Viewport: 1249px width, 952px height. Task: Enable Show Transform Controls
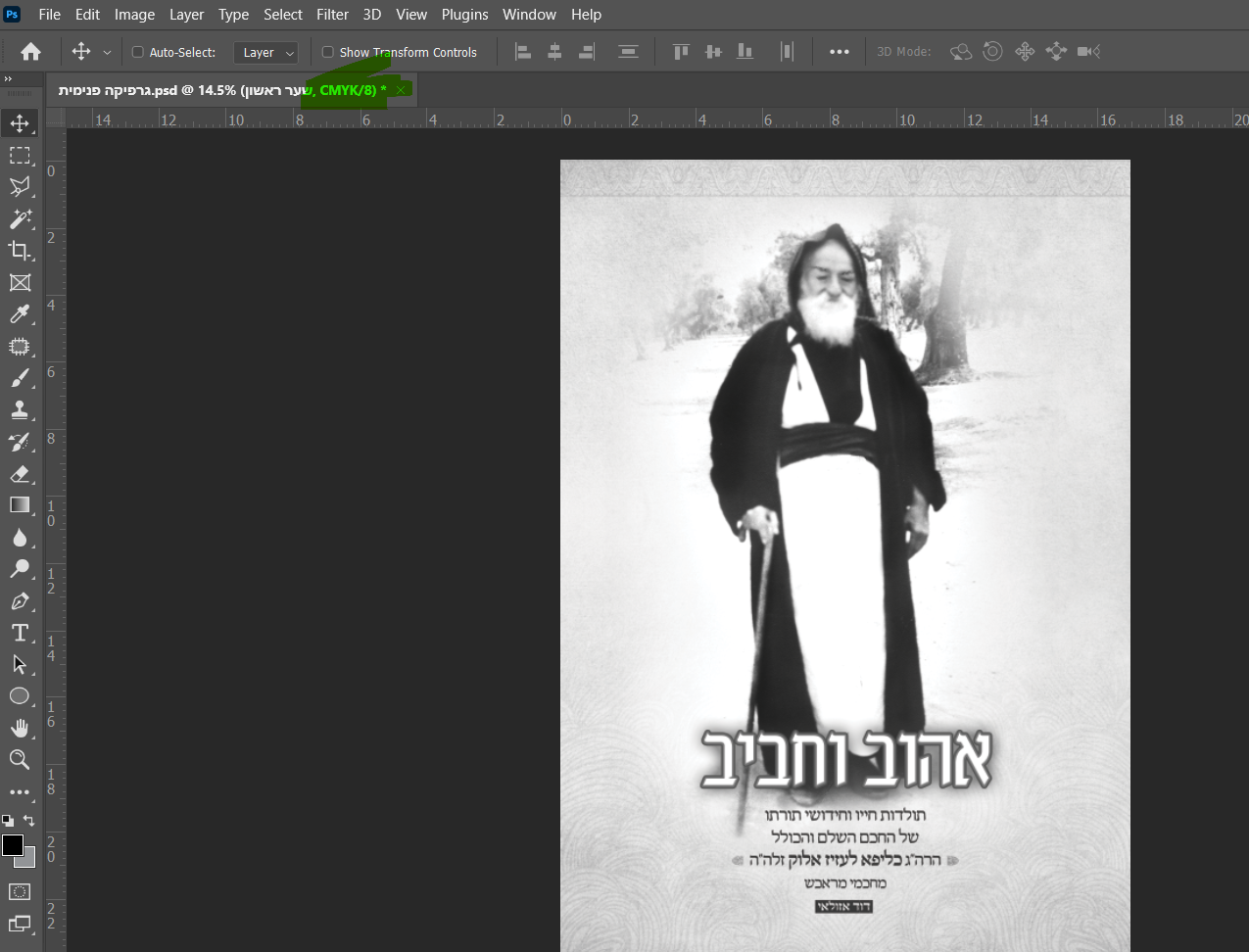tap(327, 51)
